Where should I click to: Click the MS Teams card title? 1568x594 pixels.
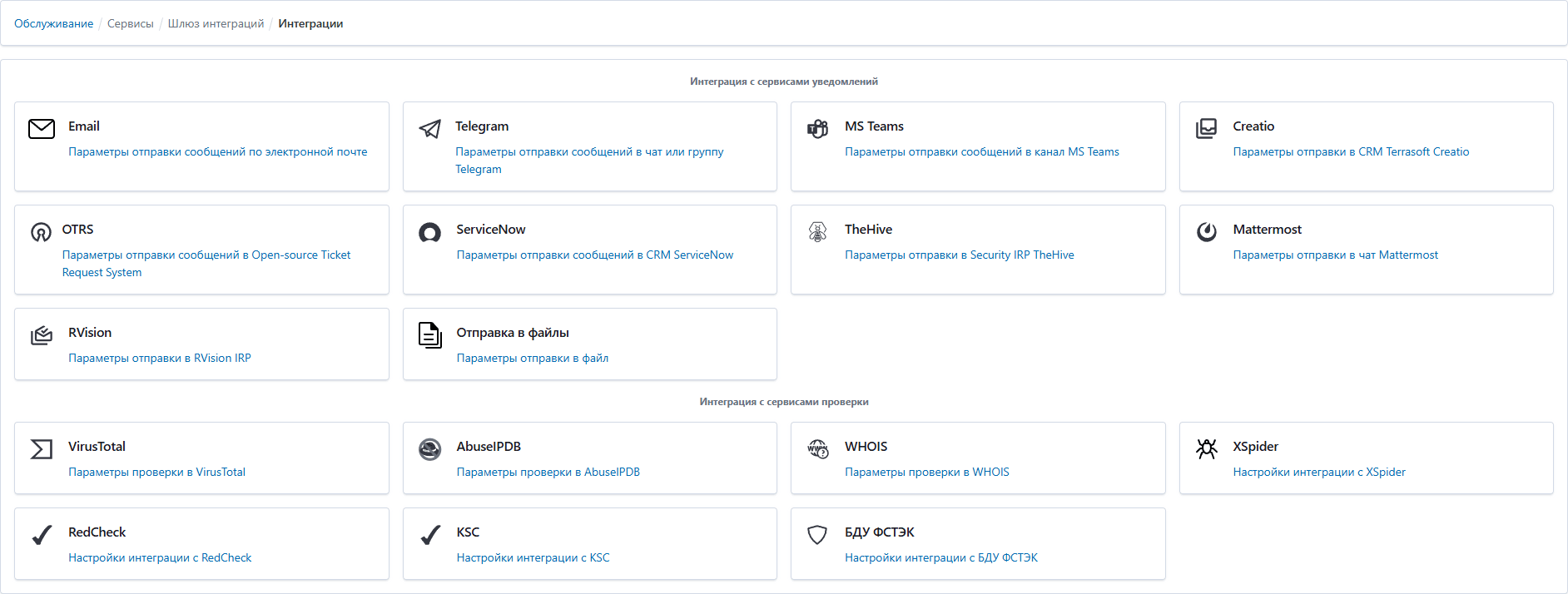874,126
